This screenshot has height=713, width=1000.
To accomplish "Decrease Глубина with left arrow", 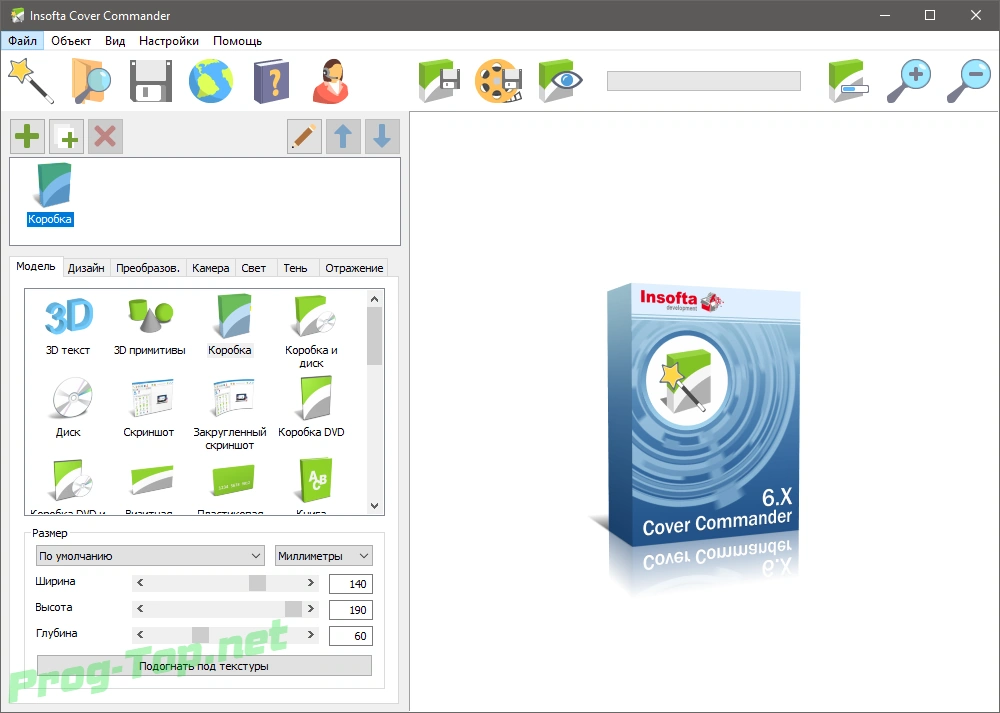I will click(140, 635).
